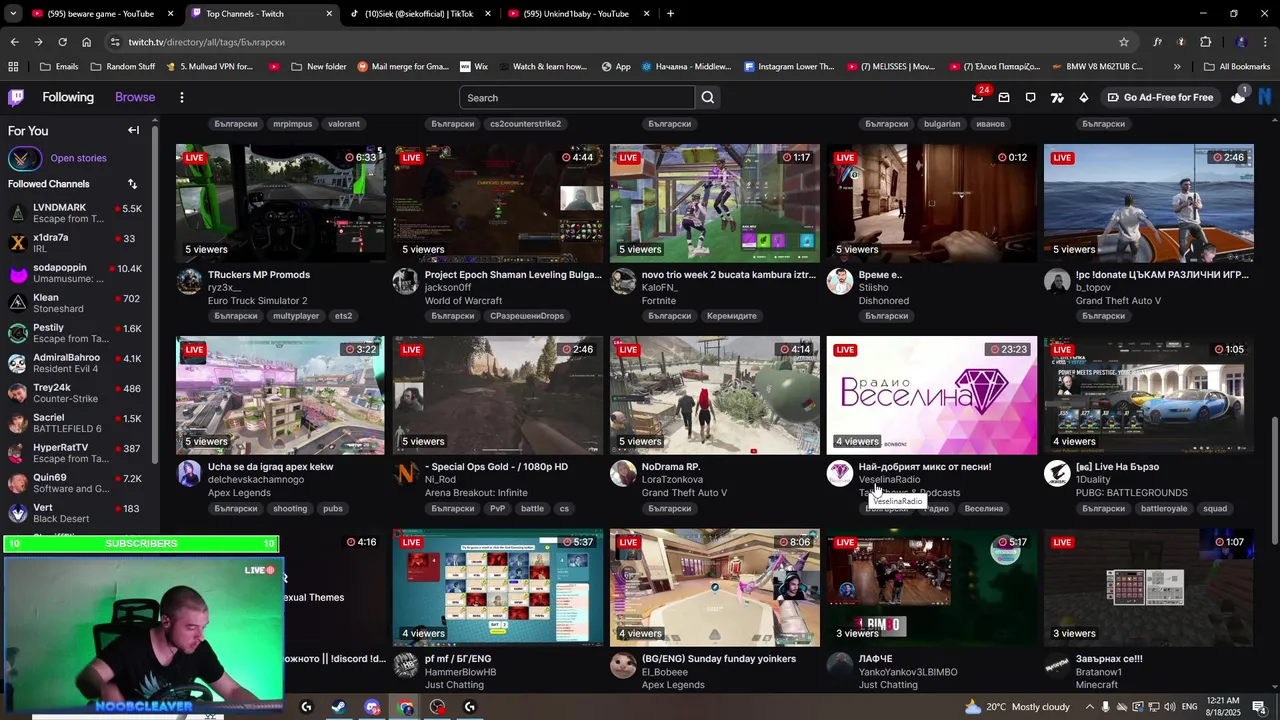Bookmark this page with the star icon
1280x720 pixels.
1124,42
